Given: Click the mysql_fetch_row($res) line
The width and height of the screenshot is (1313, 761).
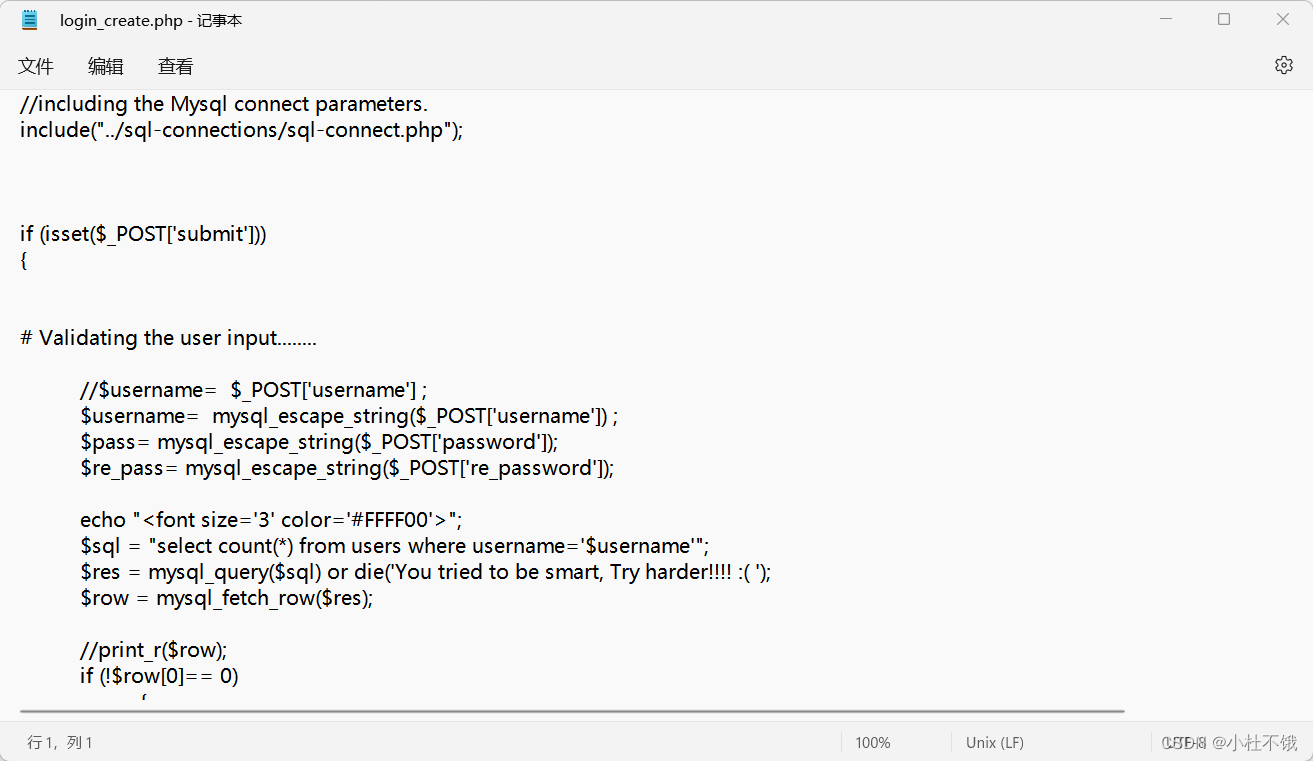Looking at the screenshot, I should [x=226, y=597].
